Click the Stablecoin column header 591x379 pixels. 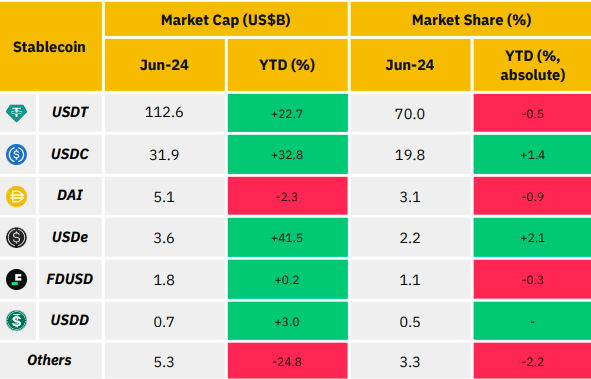click(x=51, y=46)
